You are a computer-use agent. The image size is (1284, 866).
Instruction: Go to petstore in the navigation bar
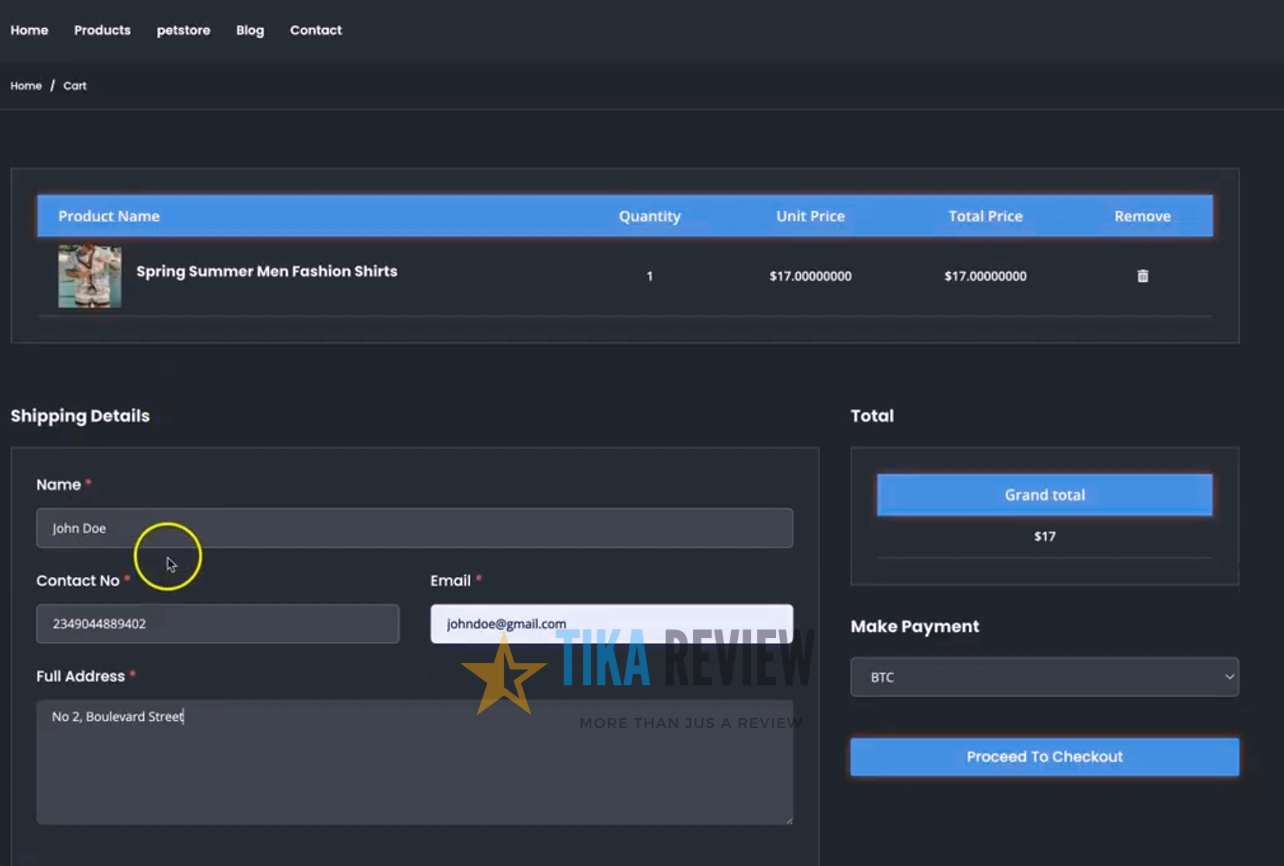[183, 30]
